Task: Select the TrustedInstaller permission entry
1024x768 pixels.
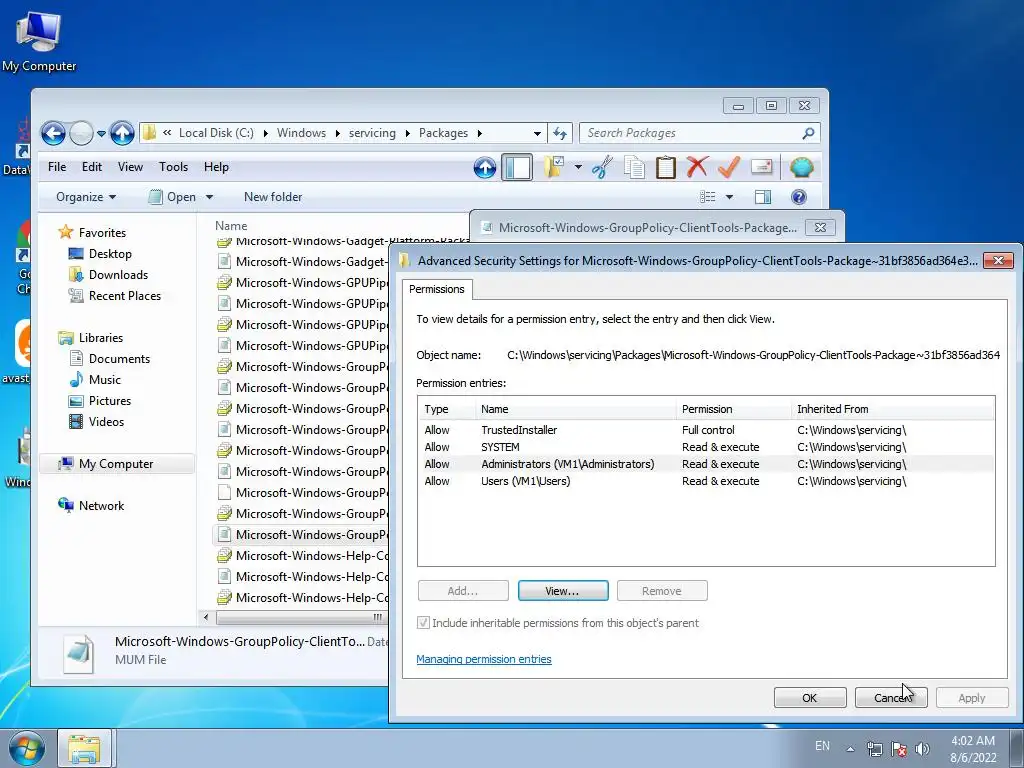Action: click(706, 430)
